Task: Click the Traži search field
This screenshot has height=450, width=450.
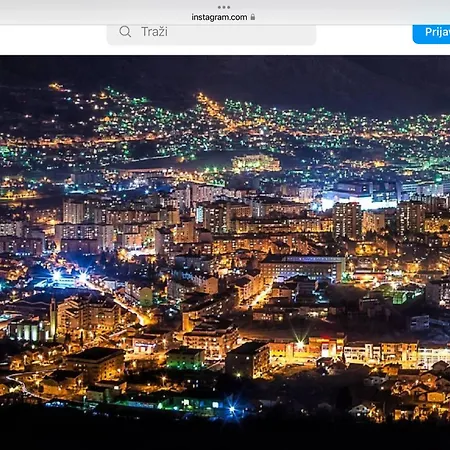Action: click(211, 34)
